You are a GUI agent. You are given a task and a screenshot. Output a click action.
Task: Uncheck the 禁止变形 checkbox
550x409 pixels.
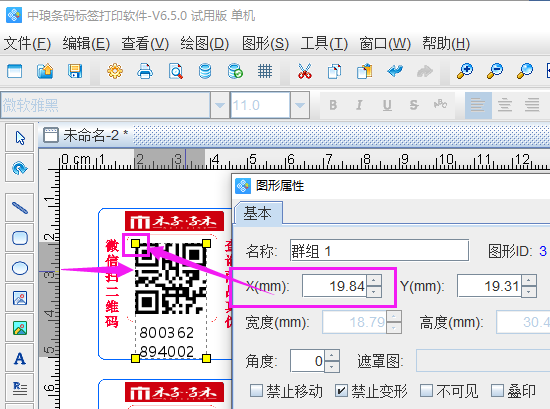point(341,390)
